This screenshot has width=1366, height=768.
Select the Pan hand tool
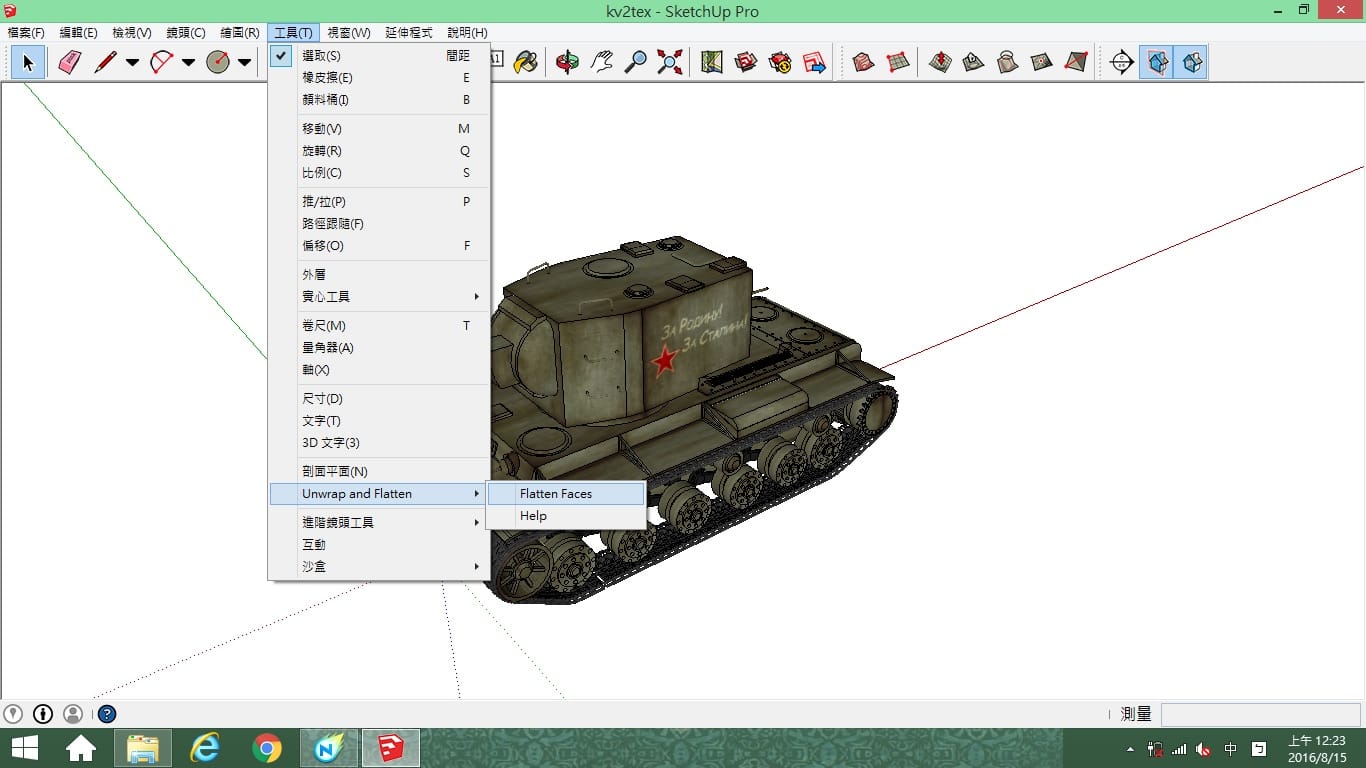[601, 62]
